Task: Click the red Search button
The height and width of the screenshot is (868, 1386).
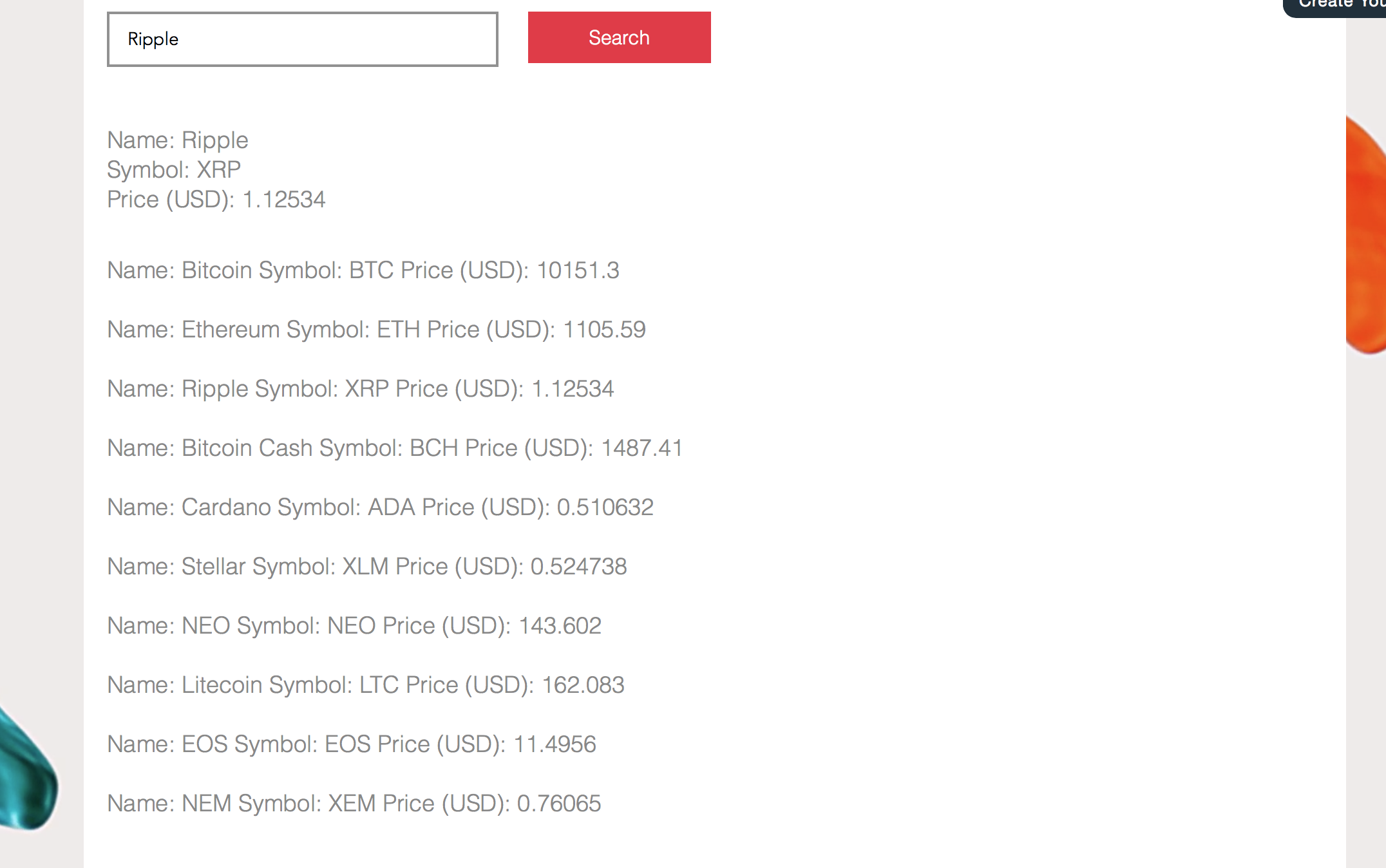Action: [619, 37]
